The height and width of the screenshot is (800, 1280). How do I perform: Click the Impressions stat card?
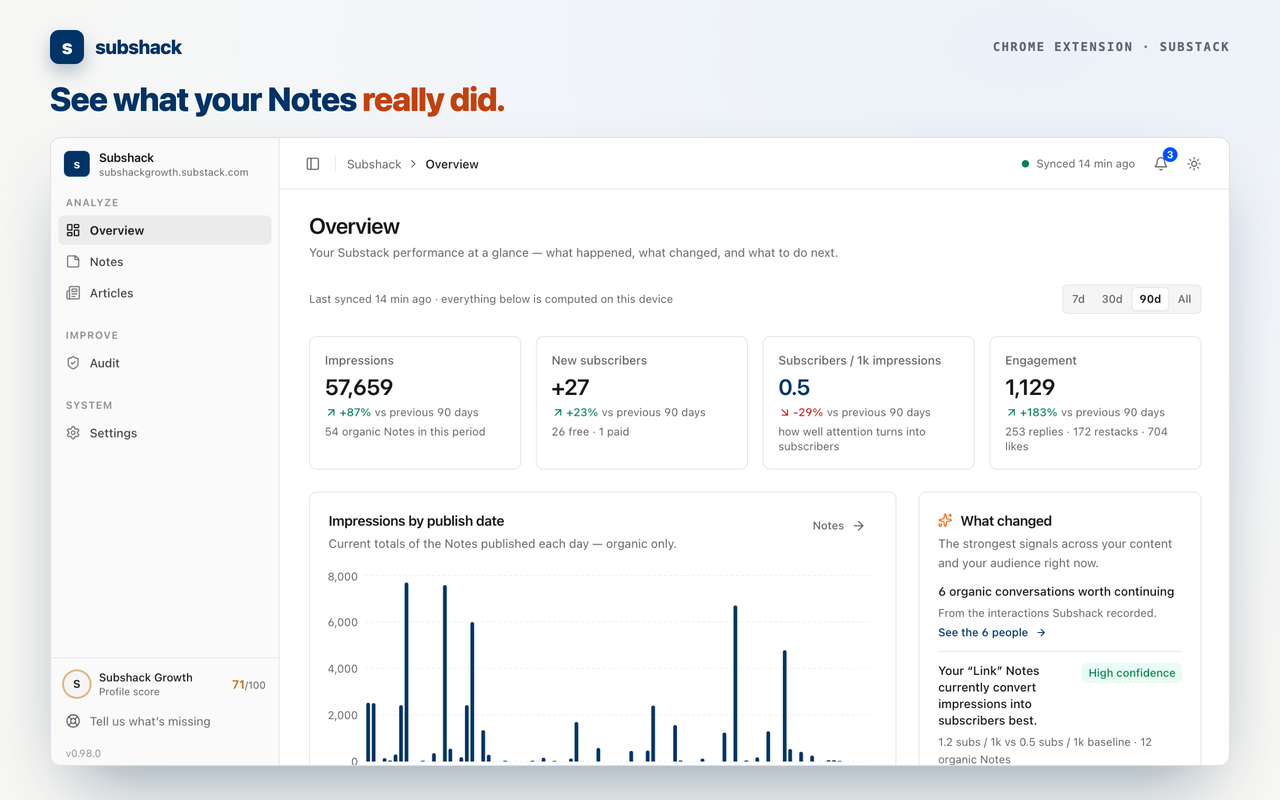click(x=415, y=402)
